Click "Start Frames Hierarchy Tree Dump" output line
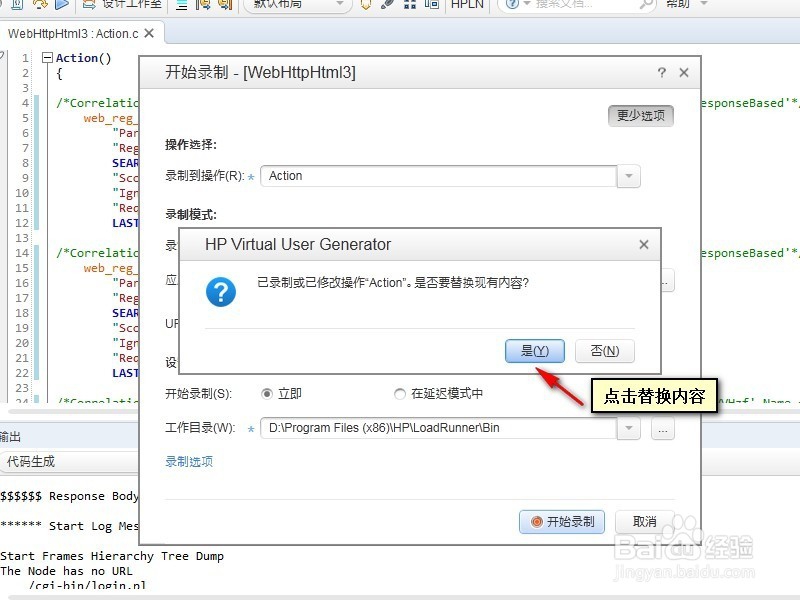800x600 pixels. tap(112, 556)
